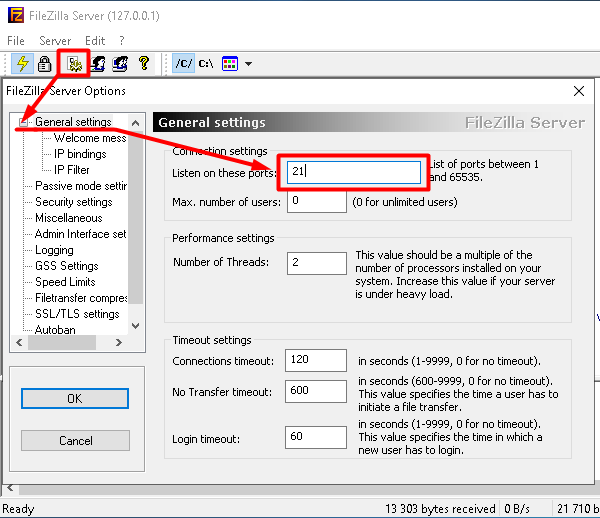The height and width of the screenshot is (518, 600).
Task: Open server settings via the toolbar icon
Action: (x=74, y=64)
